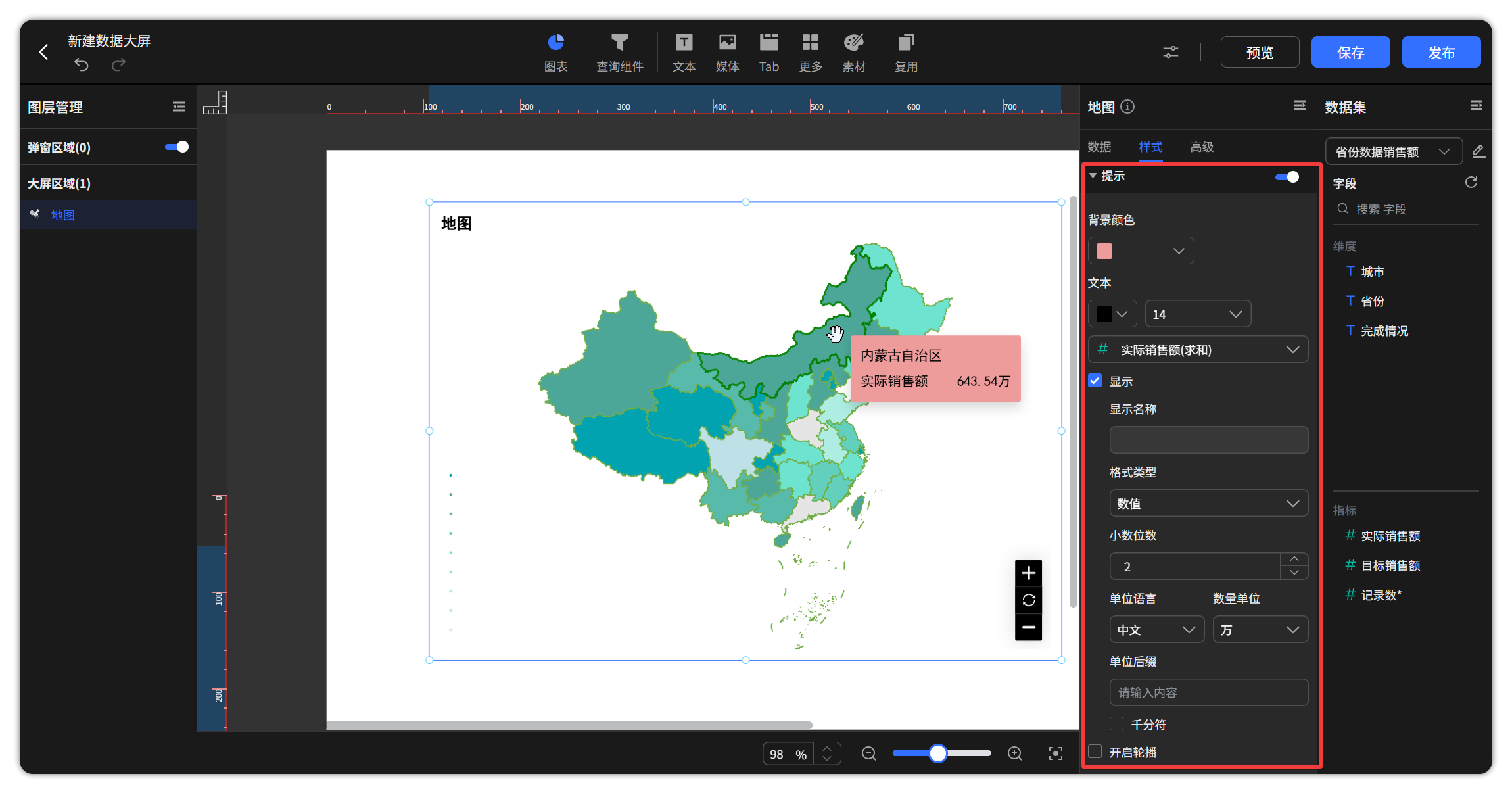Click the pink background color swatch
1512x787 pixels.
click(1104, 250)
